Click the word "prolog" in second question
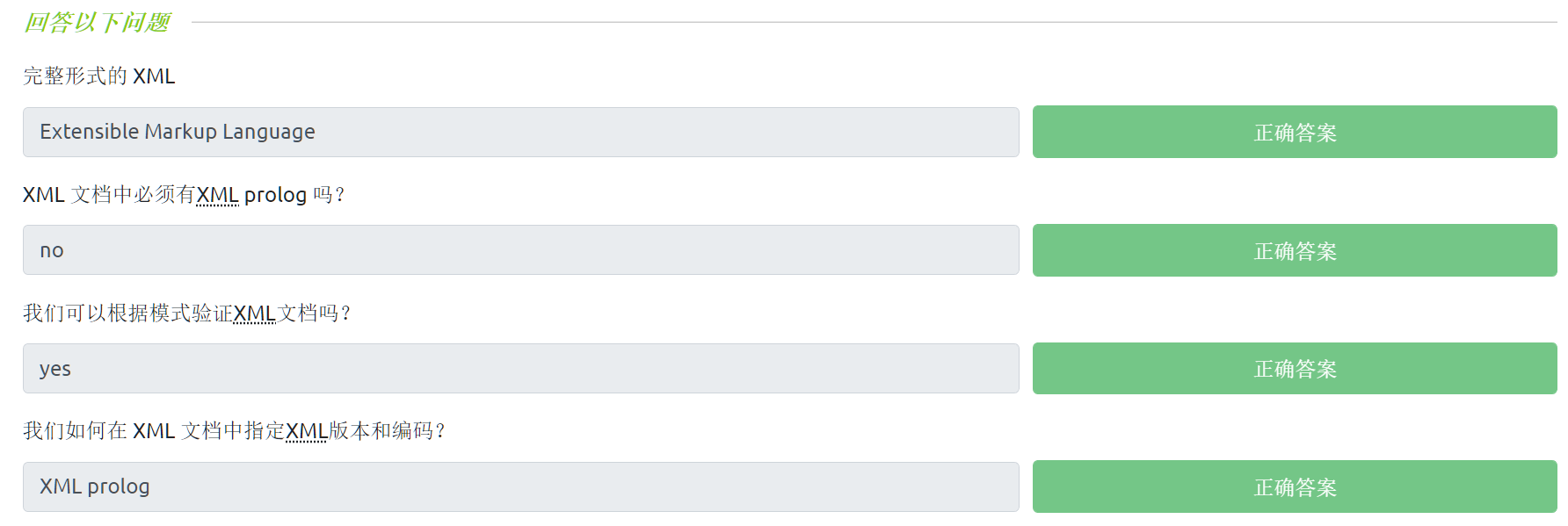The width and height of the screenshot is (1568, 526). coord(275,195)
